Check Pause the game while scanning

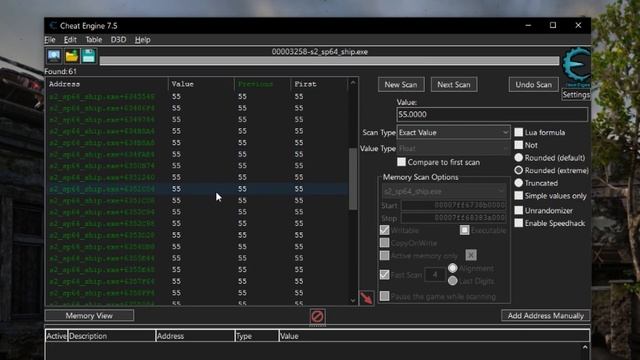click(384, 296)
